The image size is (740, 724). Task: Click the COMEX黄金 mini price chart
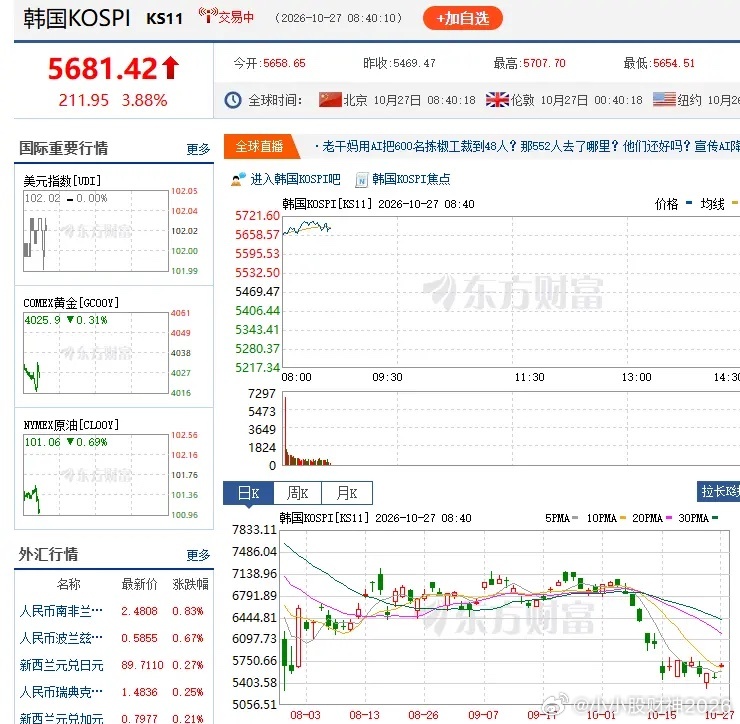(96, 353)
